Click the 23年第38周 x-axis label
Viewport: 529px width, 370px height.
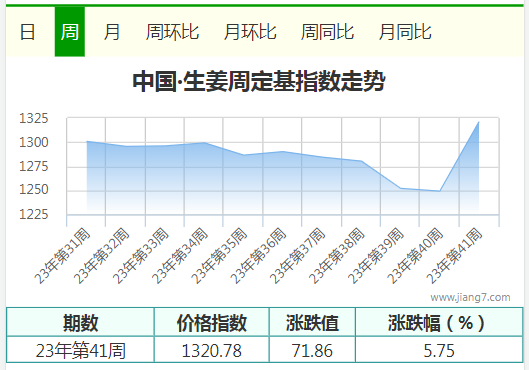tap(337, 256)
